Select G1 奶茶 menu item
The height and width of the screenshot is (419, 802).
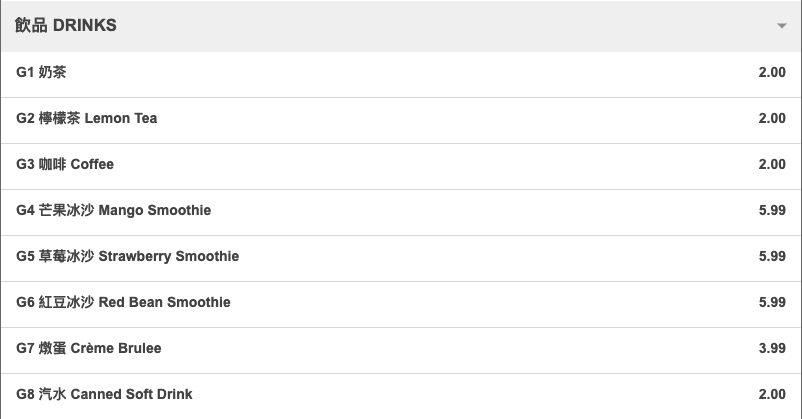tap(41, 72)
